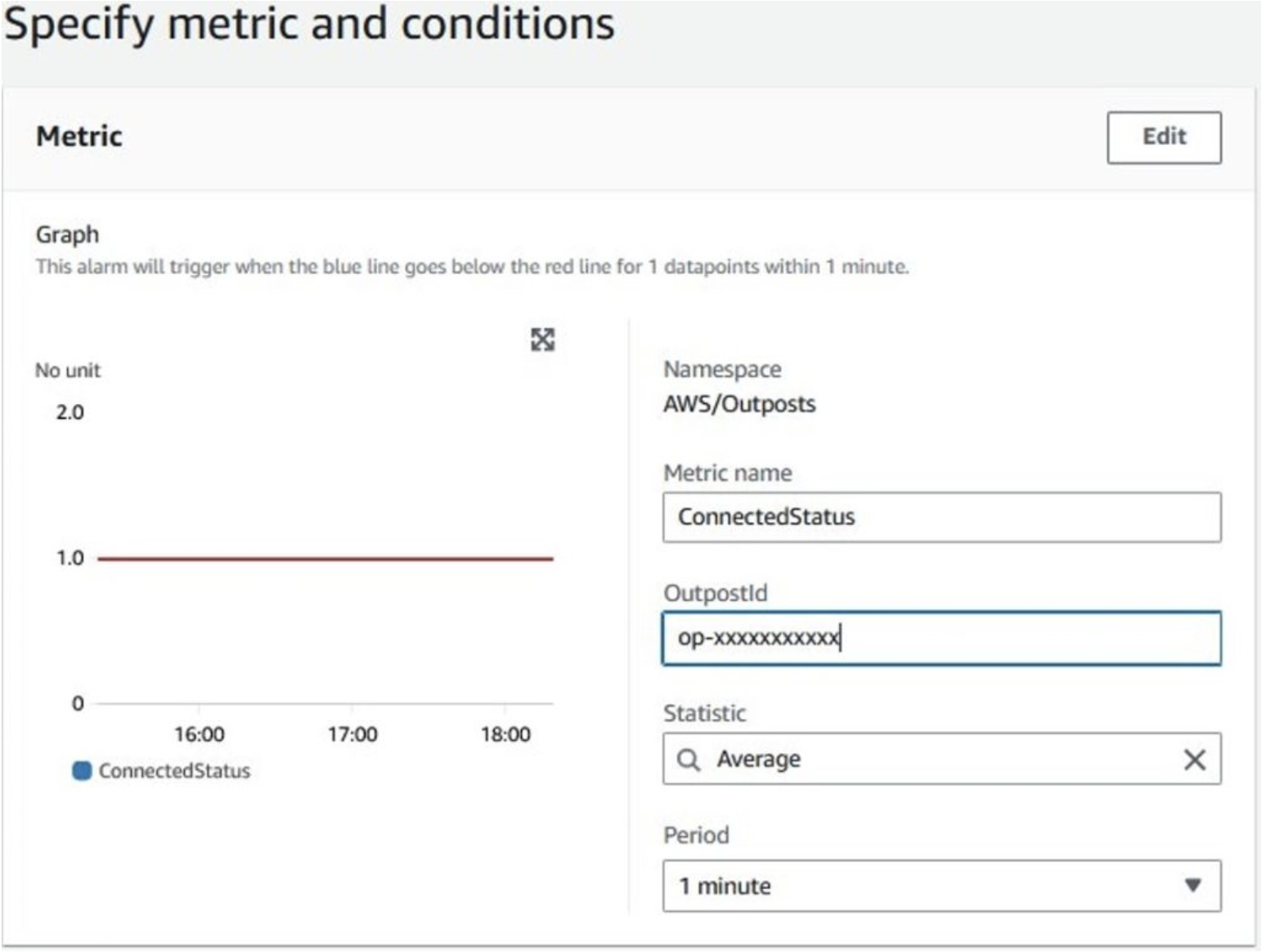Click the 'Specify metric and conditions' heading
This screenshot has height=952, width=1261.
309,23
